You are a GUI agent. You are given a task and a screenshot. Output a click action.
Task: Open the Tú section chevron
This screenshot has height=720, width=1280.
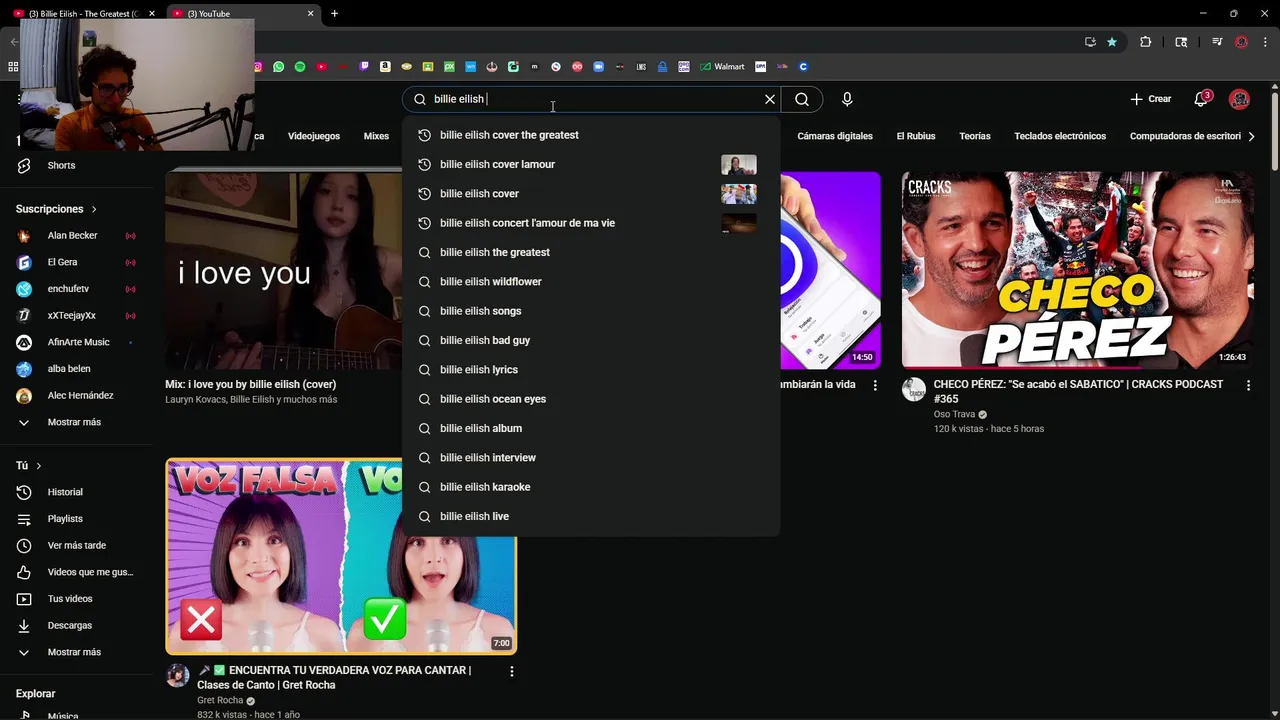(39, 466)
